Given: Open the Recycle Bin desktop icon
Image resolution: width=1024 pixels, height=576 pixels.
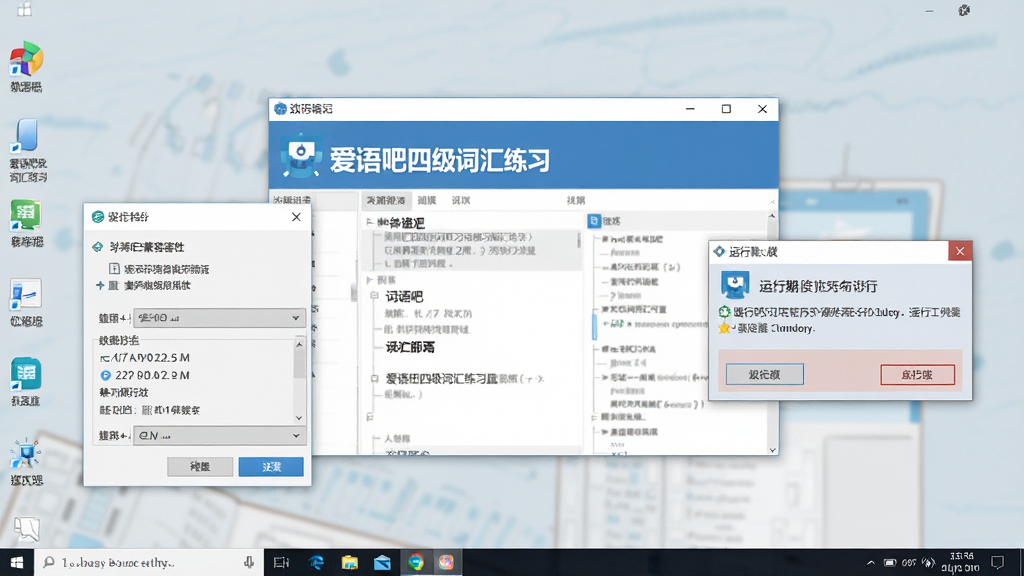Looking at the screenshot, I should click(x=26, y=528).
